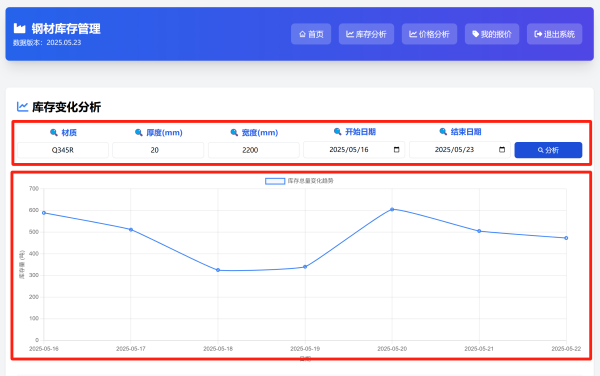
Task: Click the magnifier icon beside 宽度(mm) label
Action: [x=234, y=132]
